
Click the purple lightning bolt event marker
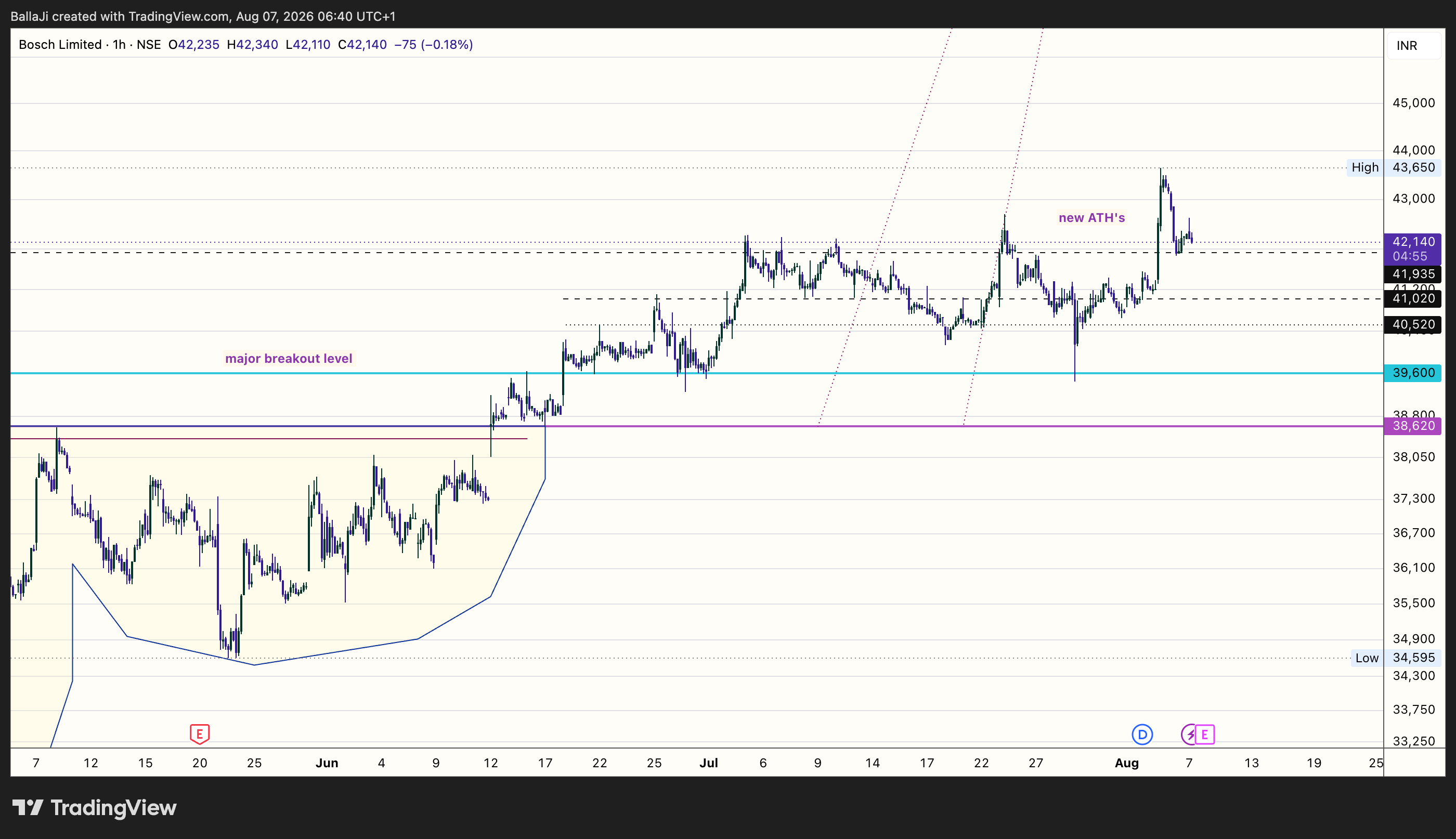tap(1189, 735)
